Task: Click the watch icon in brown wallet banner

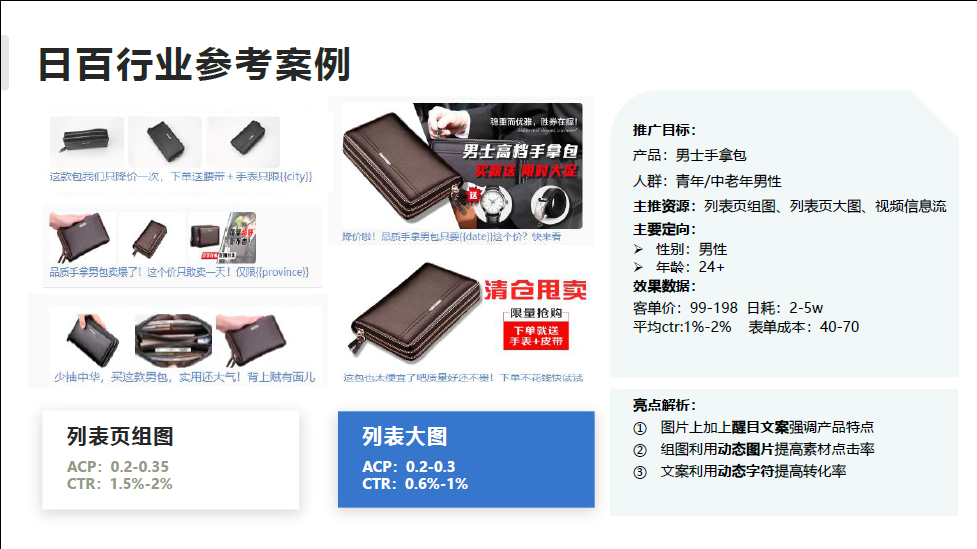Action: [495, 204]
